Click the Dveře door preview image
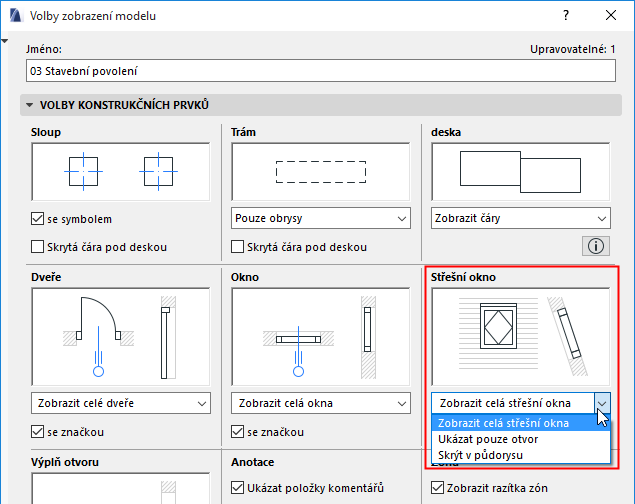This screenshot has height=504, width=635. 120,338
